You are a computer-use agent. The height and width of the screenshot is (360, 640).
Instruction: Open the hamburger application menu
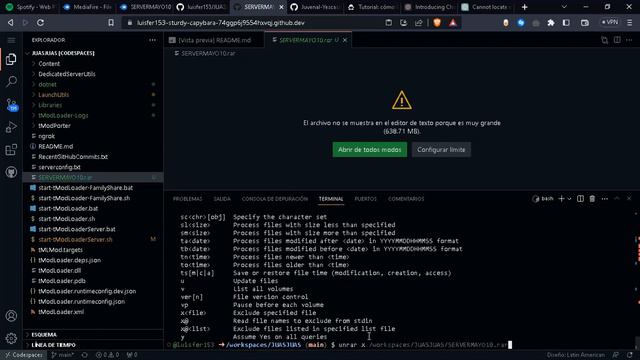[11, 40]
